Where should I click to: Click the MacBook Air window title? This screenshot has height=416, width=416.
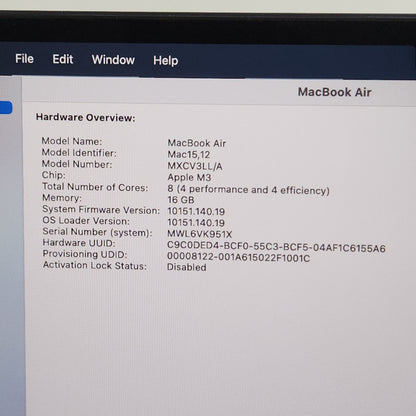[x=334, y=92]
